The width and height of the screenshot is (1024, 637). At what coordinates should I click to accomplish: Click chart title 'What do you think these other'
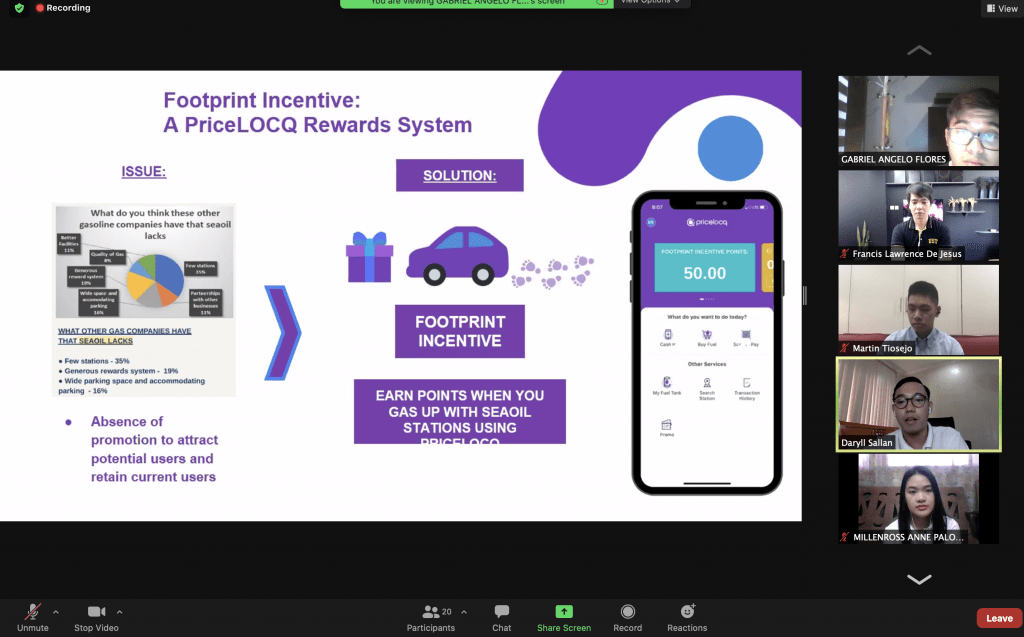click(x=155, y=213)
